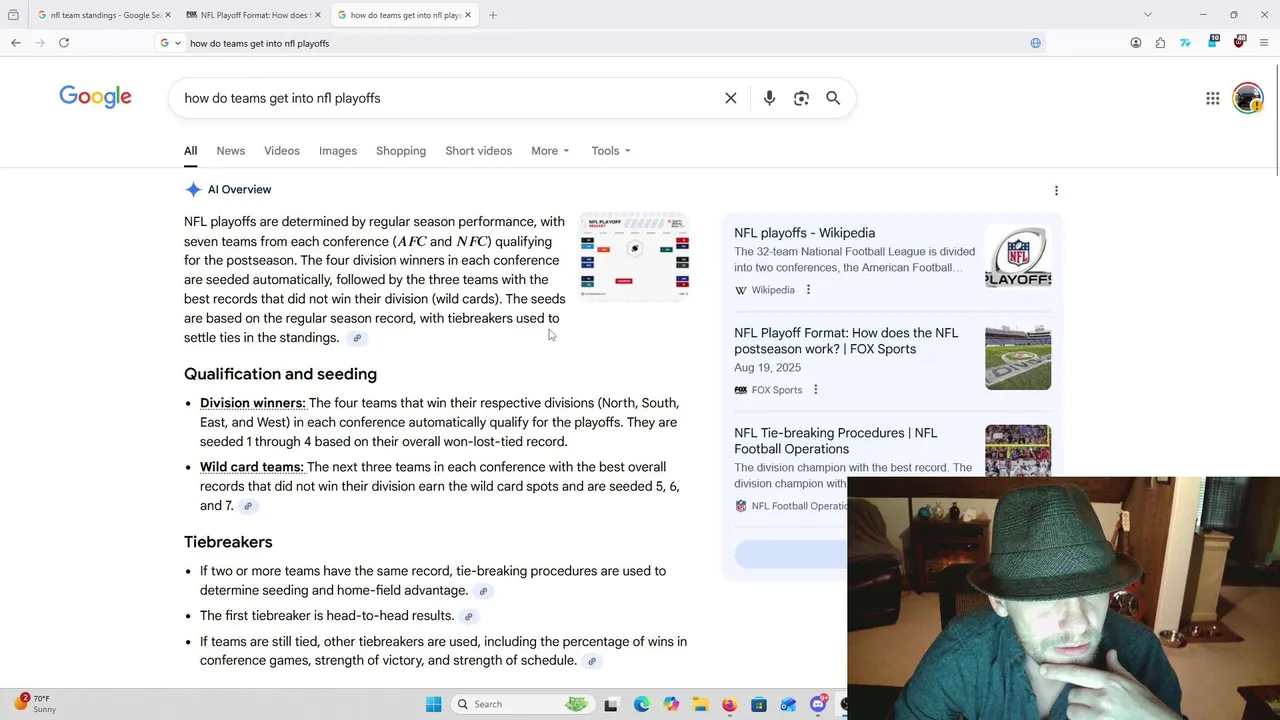Click into the Google search input field
This screenshot has height=720, width=1280.
coord(450,98)
